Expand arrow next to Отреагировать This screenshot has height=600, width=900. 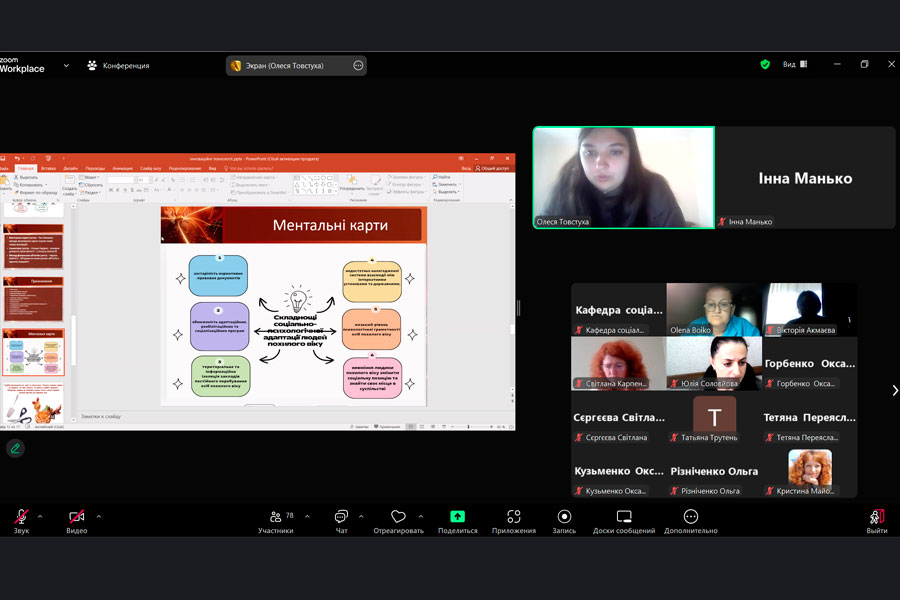(421, 517)
